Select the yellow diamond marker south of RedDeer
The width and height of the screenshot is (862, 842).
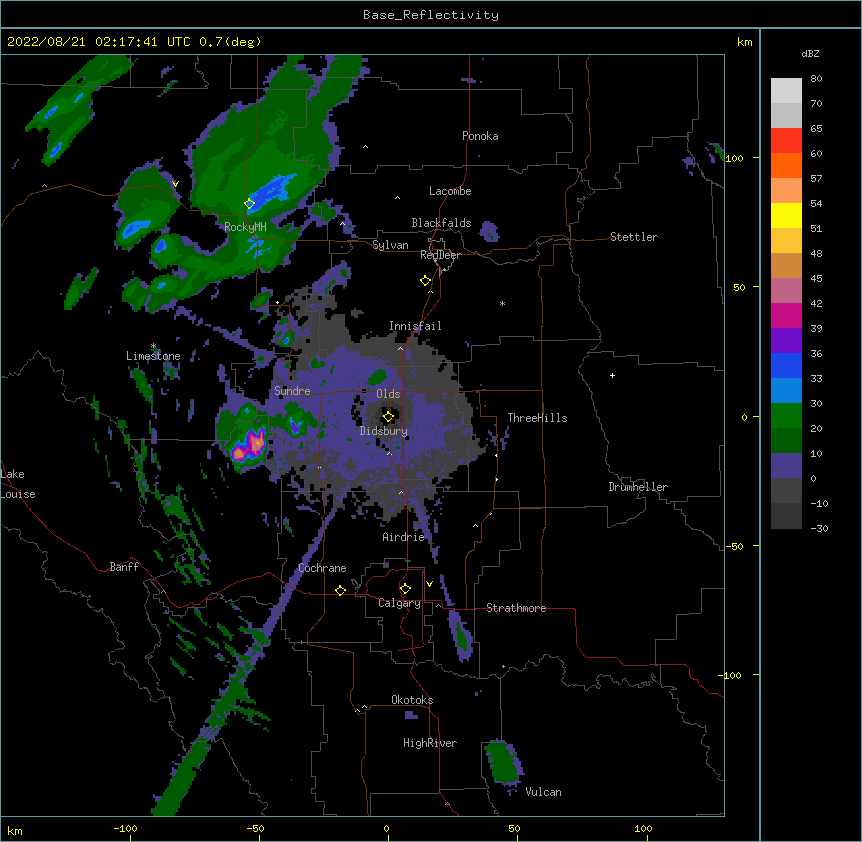(426, 281)
